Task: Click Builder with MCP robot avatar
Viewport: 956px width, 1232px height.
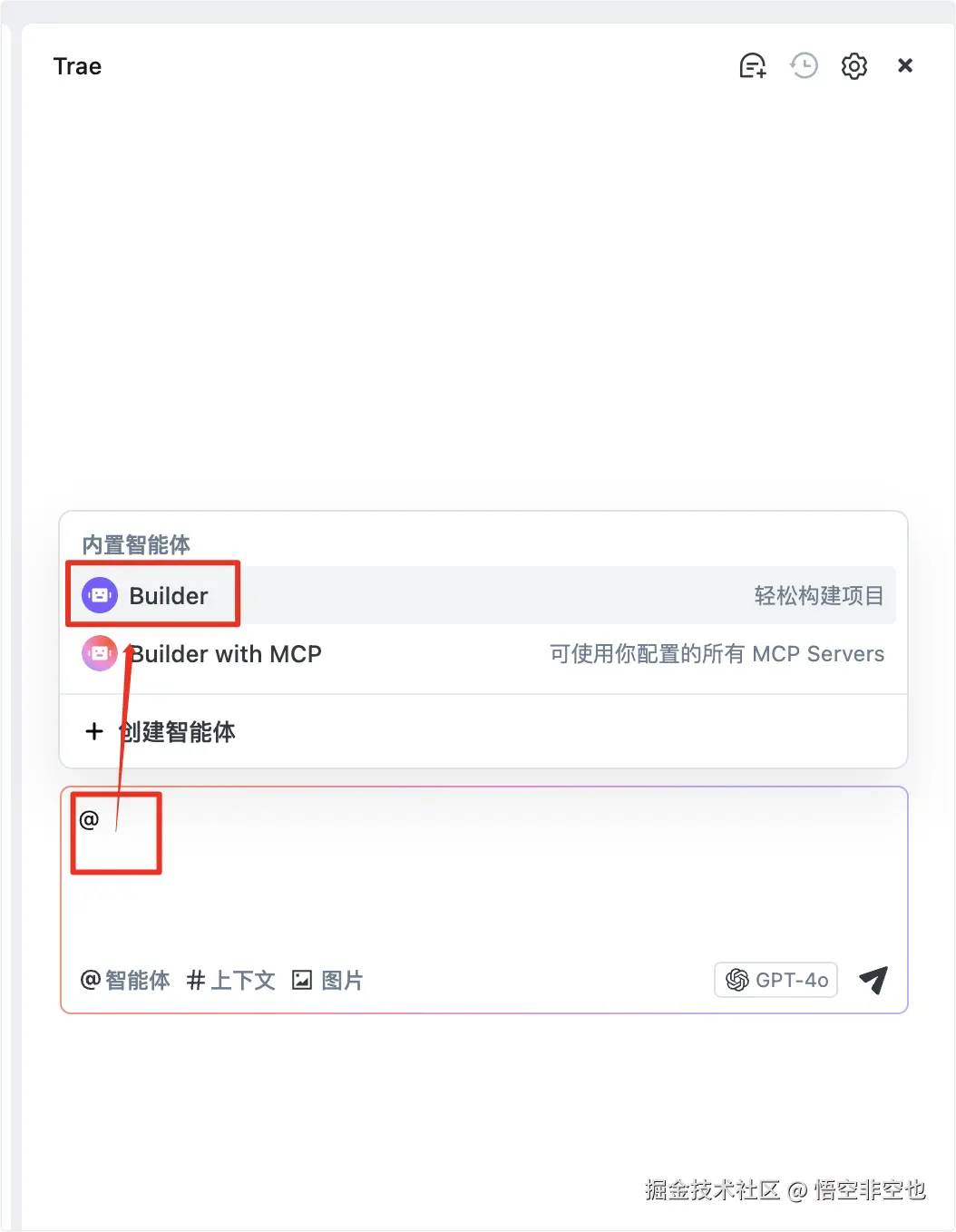Action: [x=100, y=653]
